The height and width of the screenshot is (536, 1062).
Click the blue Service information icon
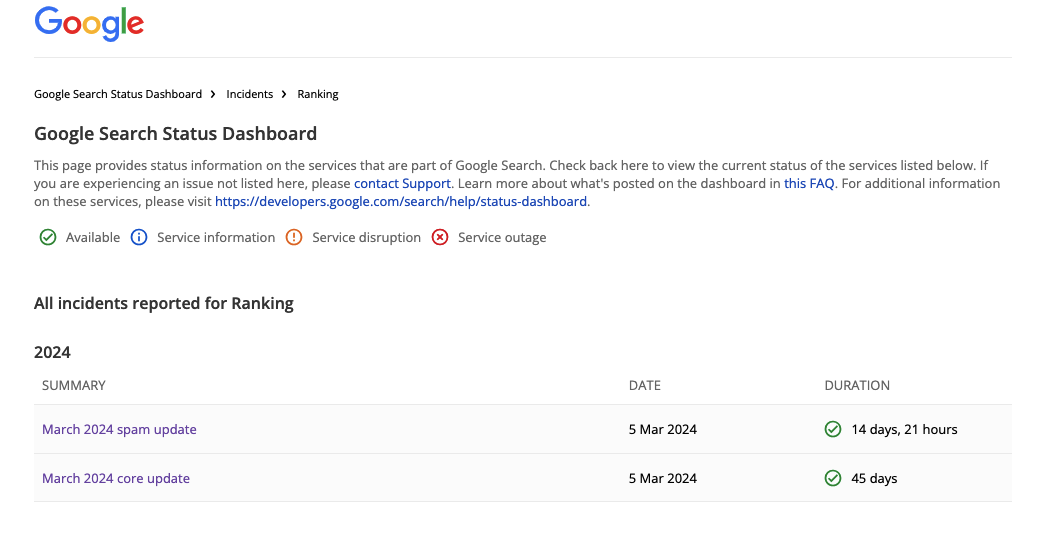tap(139, 237)
